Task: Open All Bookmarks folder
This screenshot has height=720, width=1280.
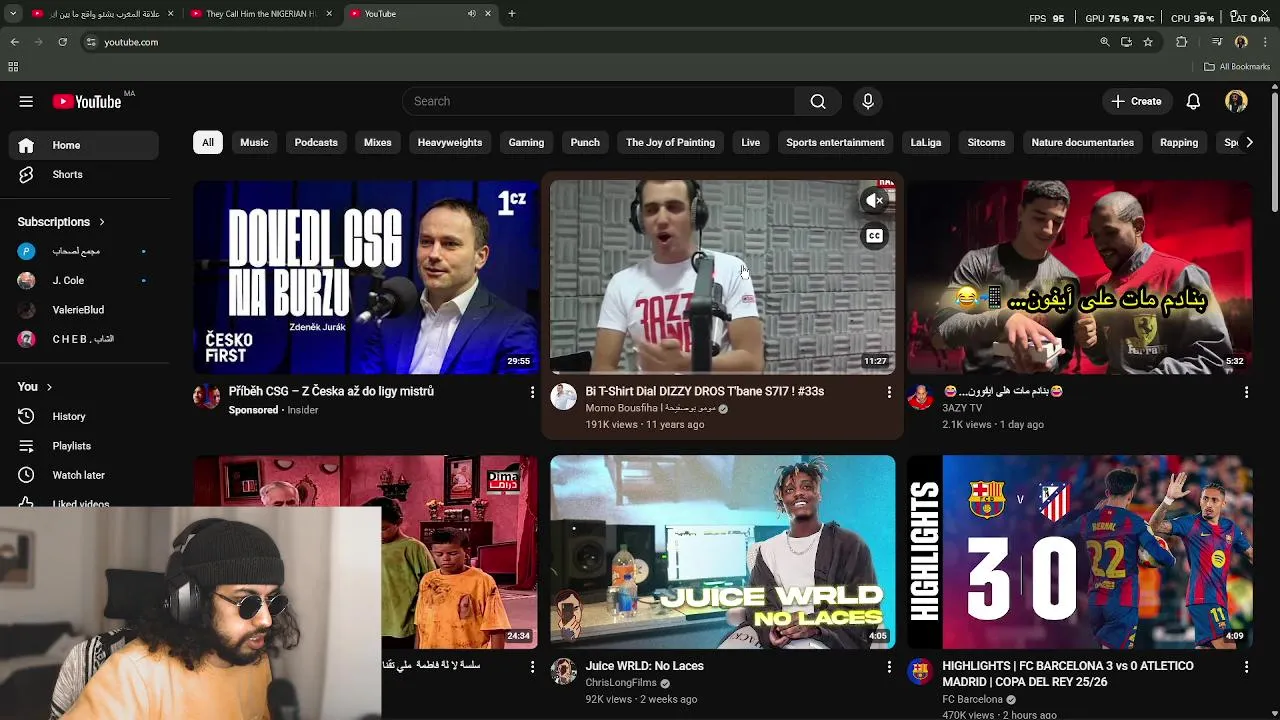Action: (x=1237, y=67)
